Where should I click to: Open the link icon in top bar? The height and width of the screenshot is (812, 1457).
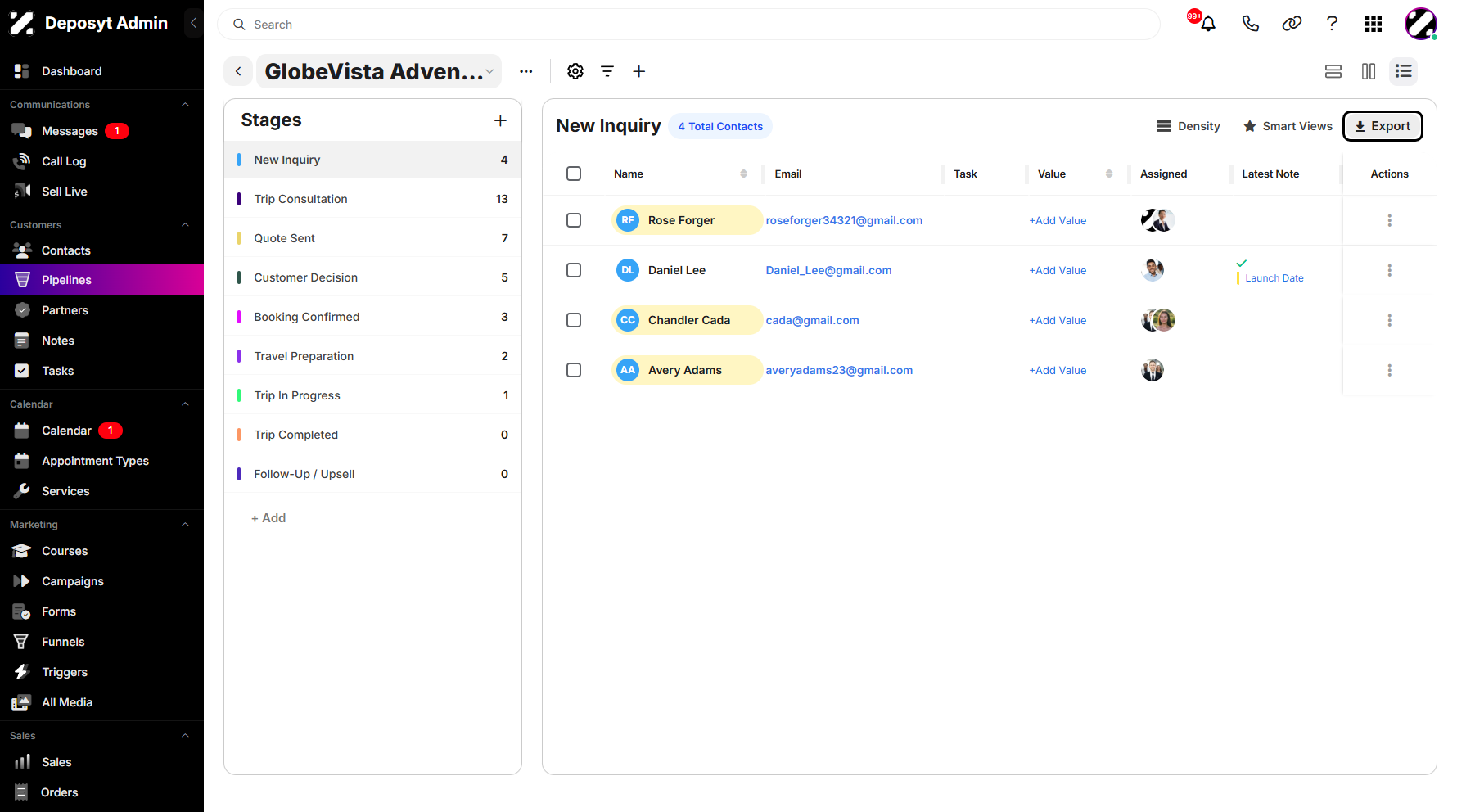[x=1292, y=24]
